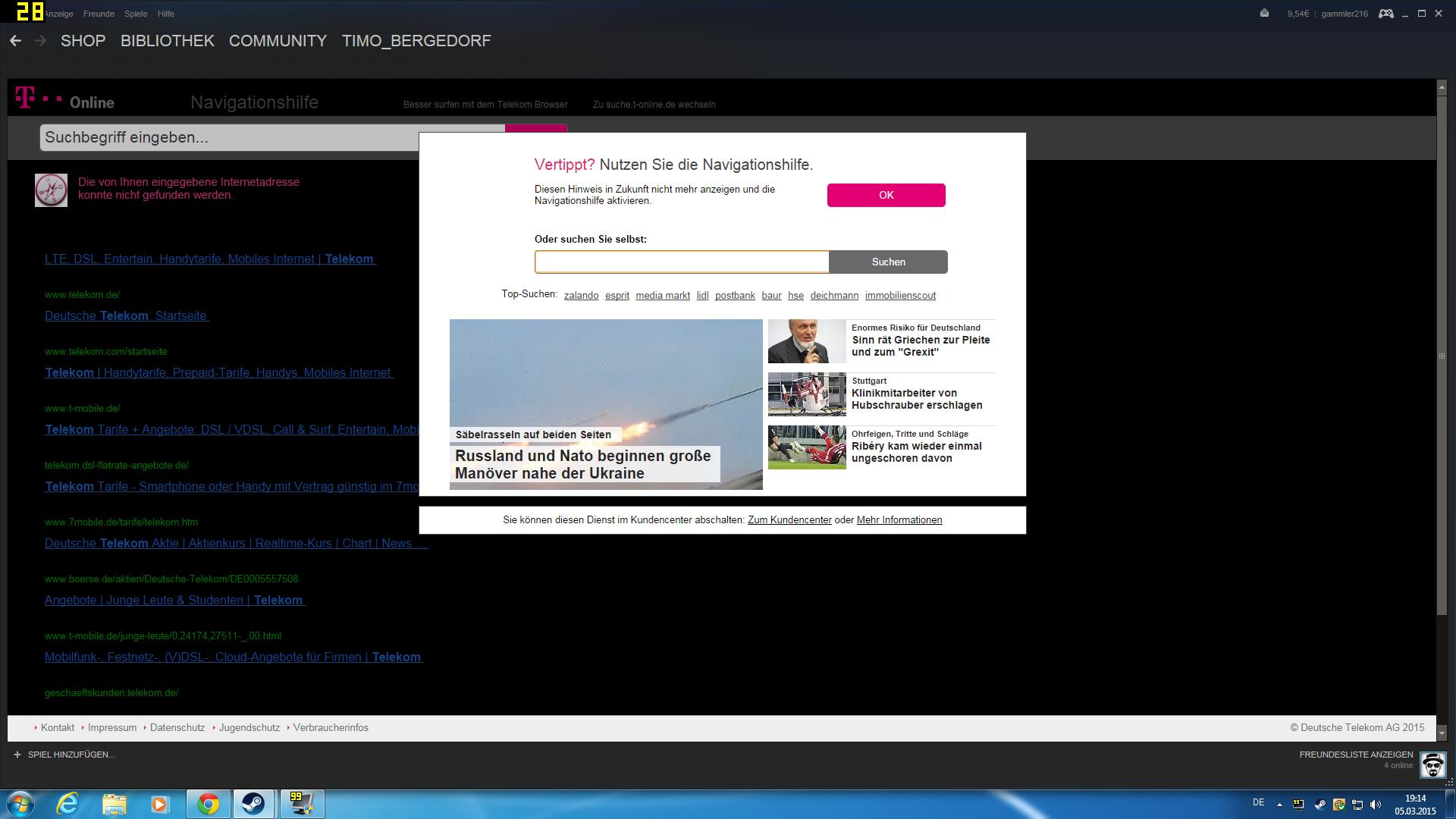Open the Steam inbox envelope icon
Image resolution: width=1456 pixels, height=819 pixels.
point(1264,13)
